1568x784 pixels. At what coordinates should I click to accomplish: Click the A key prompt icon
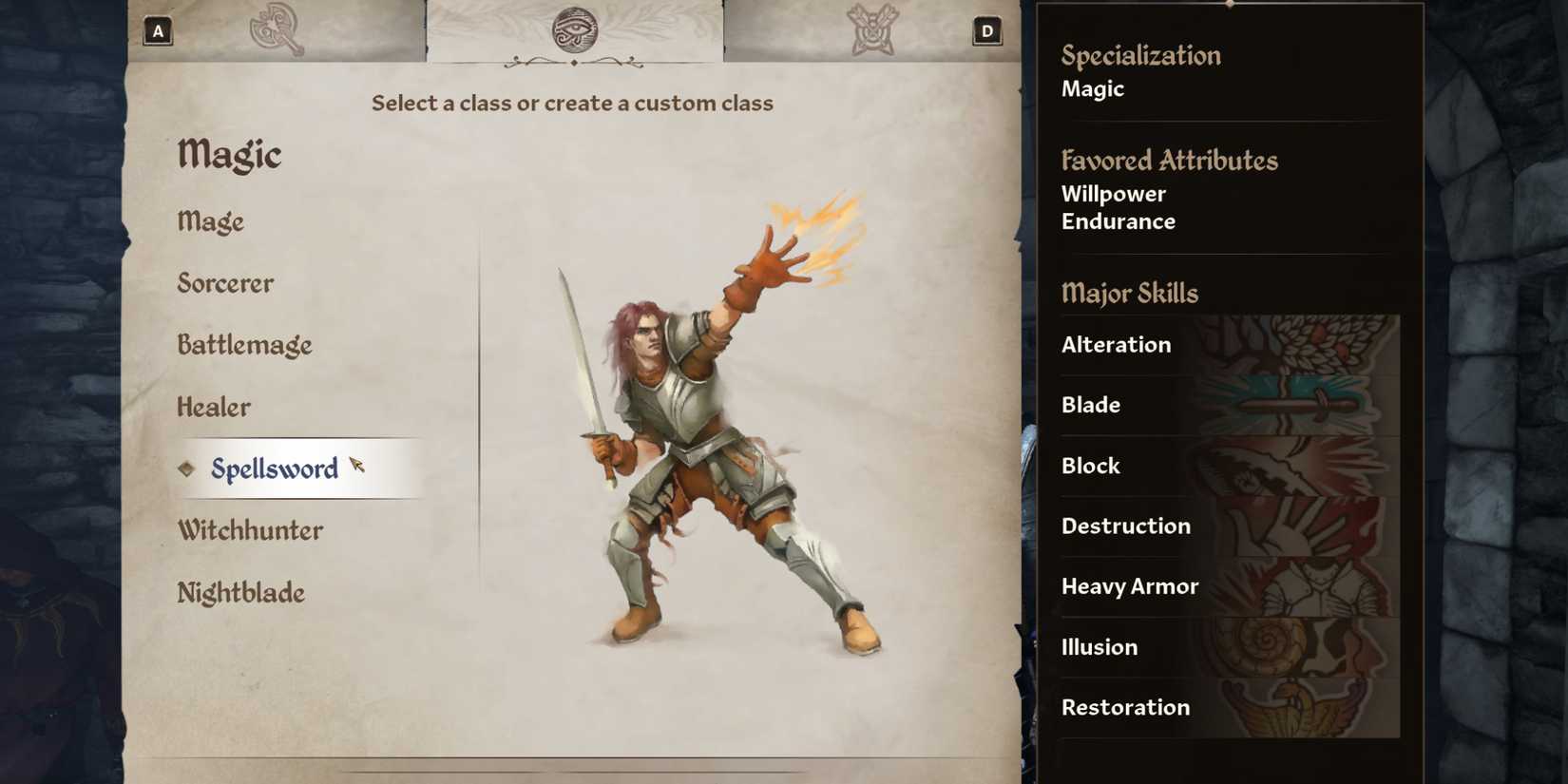(x=158, y=31)
